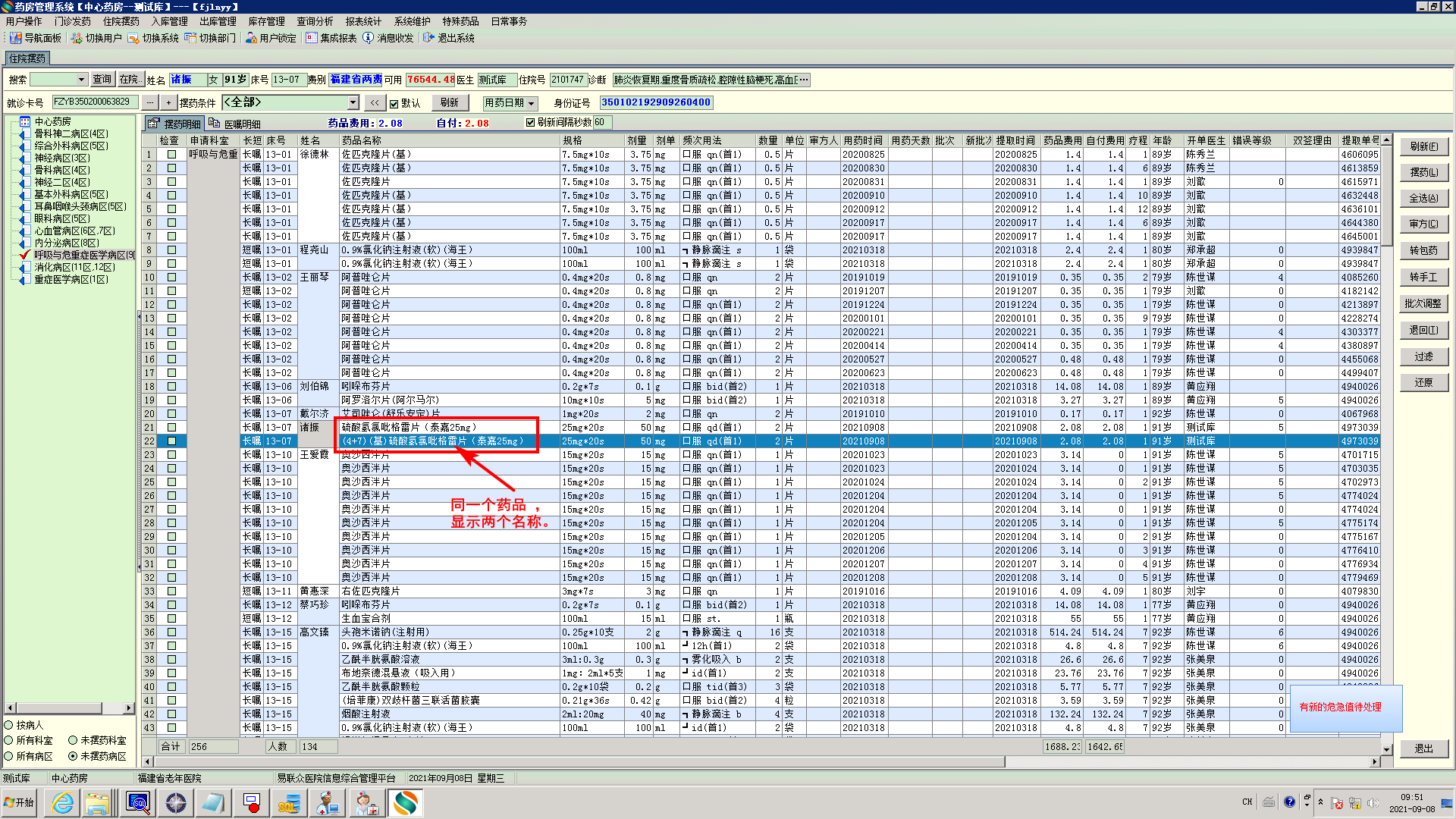
Task: Click the 用户锁定 user lock icon
Action: click(251, 38)
